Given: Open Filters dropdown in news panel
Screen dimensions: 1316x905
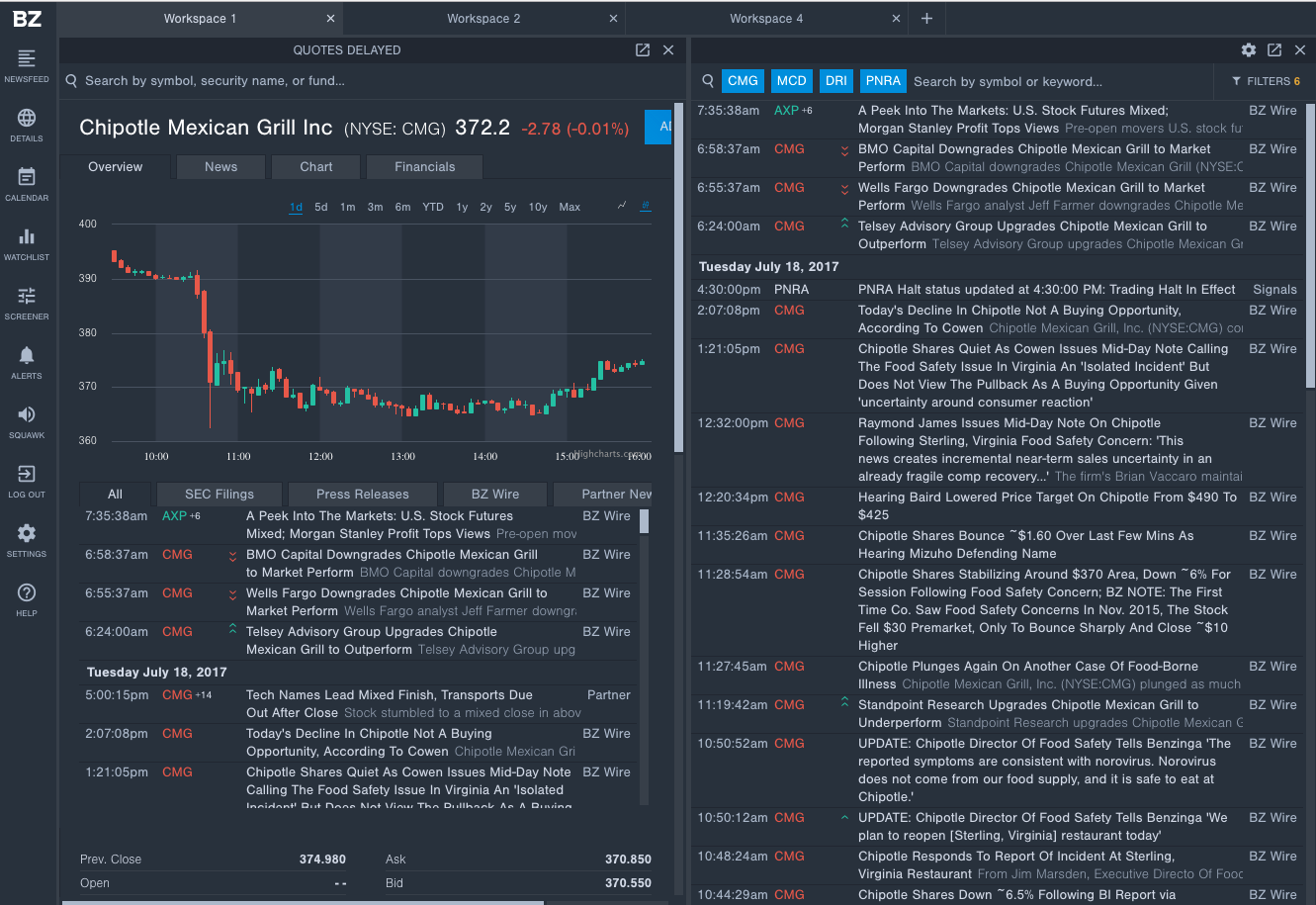Looking at the screenshot, I should (1266, 81).
